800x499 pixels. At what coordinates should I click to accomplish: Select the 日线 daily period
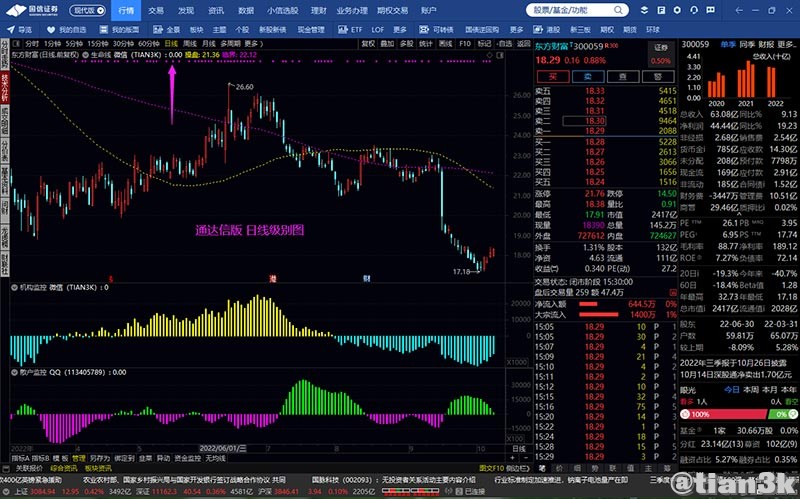[171, 44]
